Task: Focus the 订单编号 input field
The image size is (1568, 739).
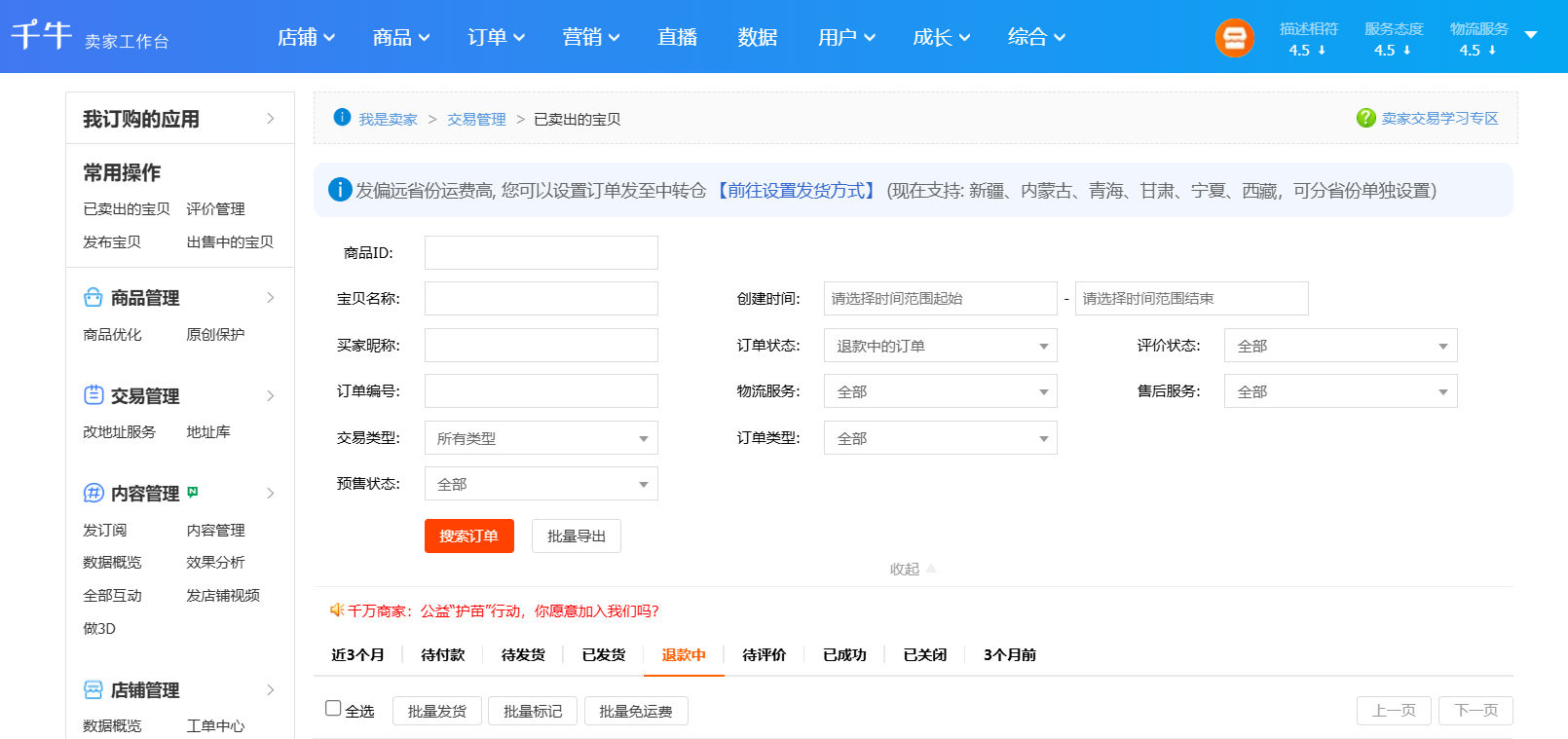Action: coord(541,390)
